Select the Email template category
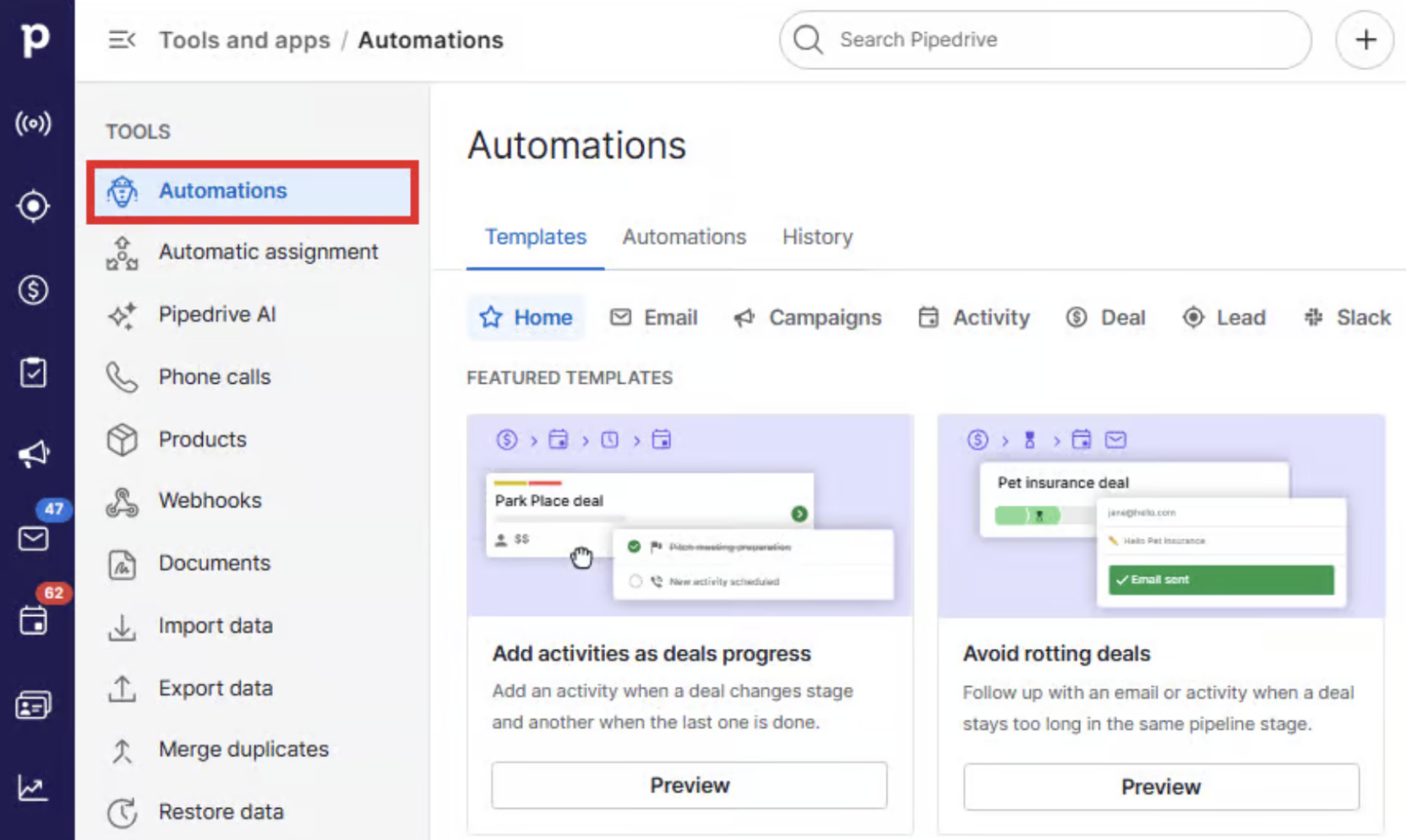This screenshot has width=1418, height=840. [x=654, y=318]
